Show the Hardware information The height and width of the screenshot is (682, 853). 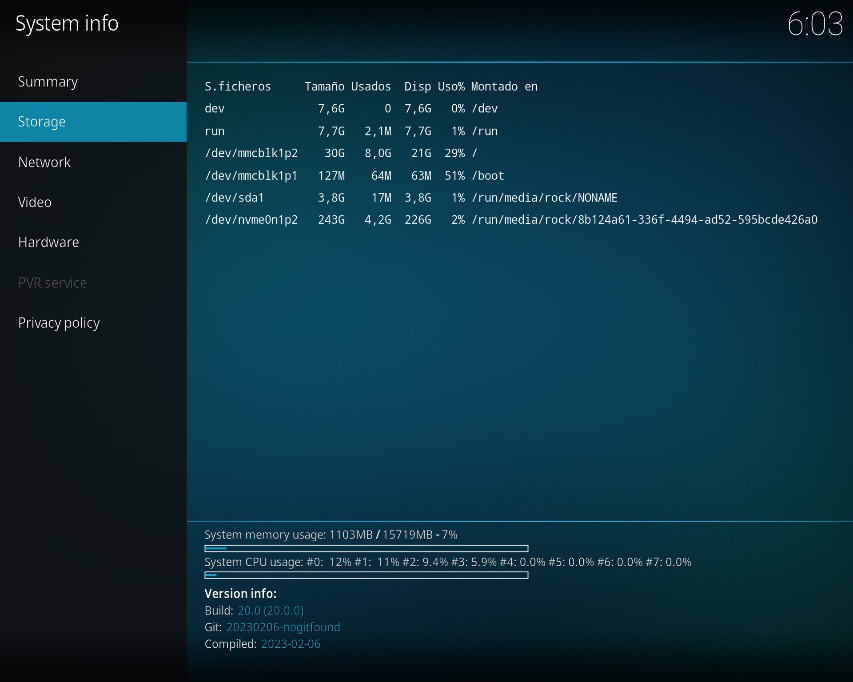pyautogui.click(x=93, y=243)
